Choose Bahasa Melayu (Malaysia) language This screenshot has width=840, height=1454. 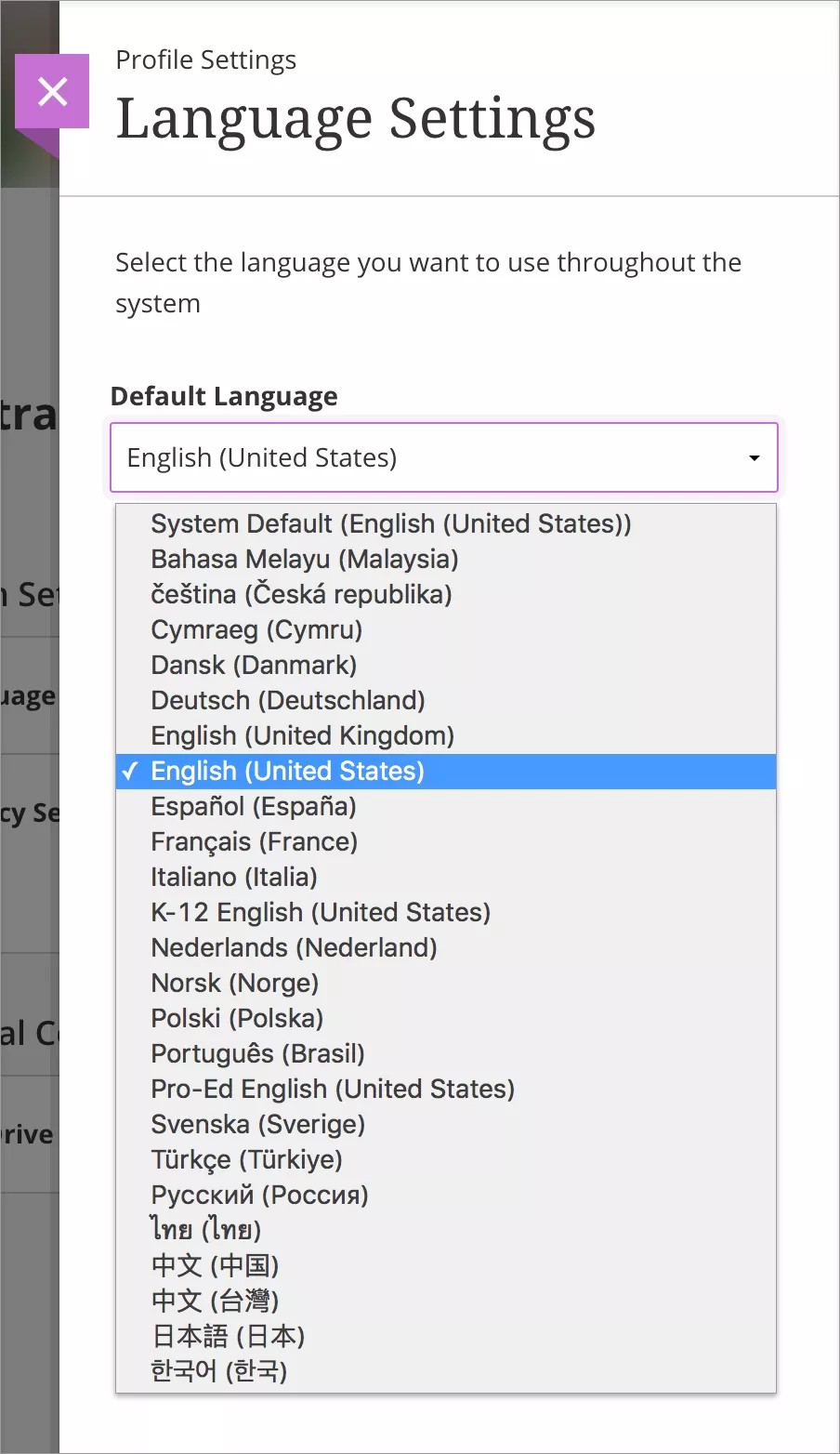click(305, 560)
